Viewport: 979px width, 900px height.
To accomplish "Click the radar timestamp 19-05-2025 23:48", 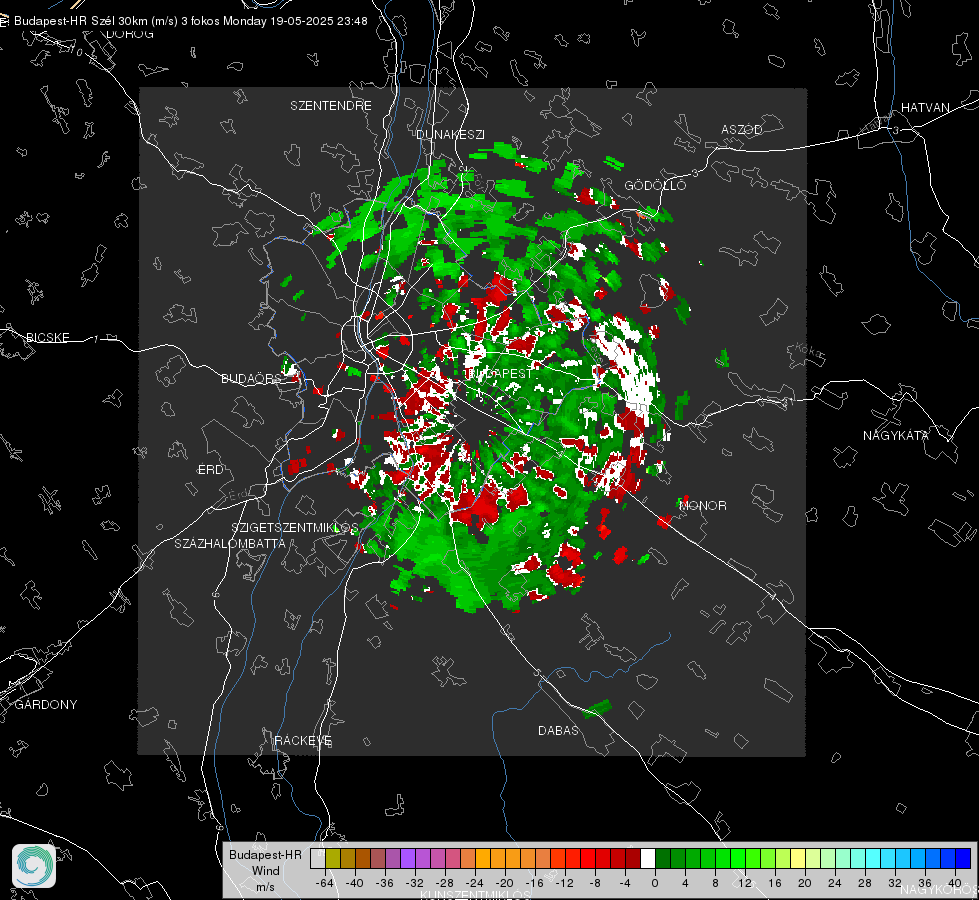I will click(318, 21).
